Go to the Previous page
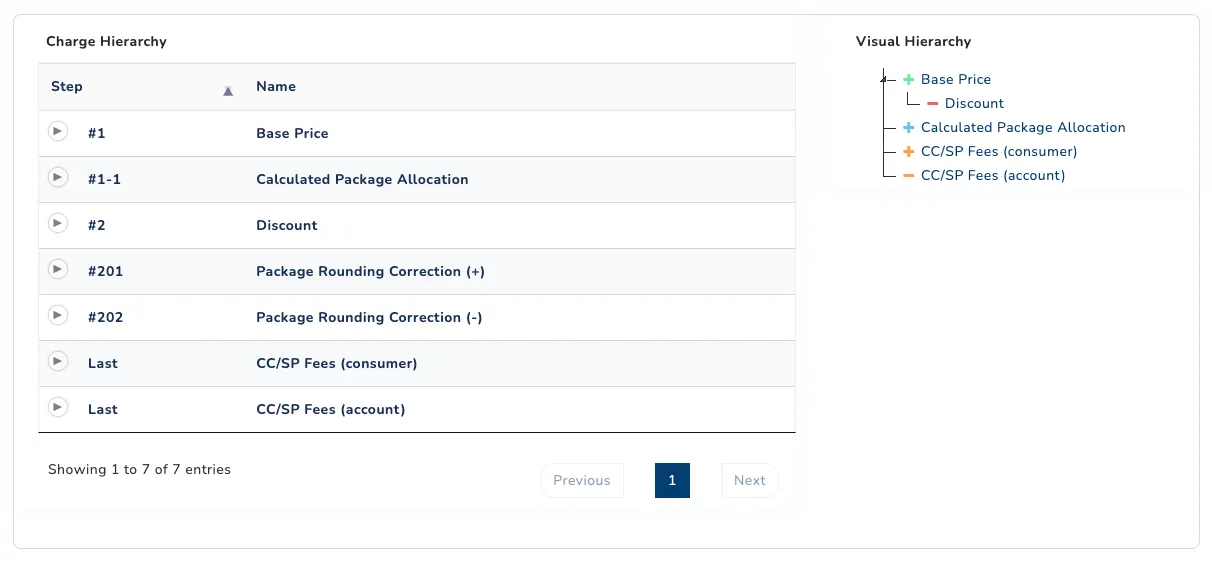 coord(582,480)
